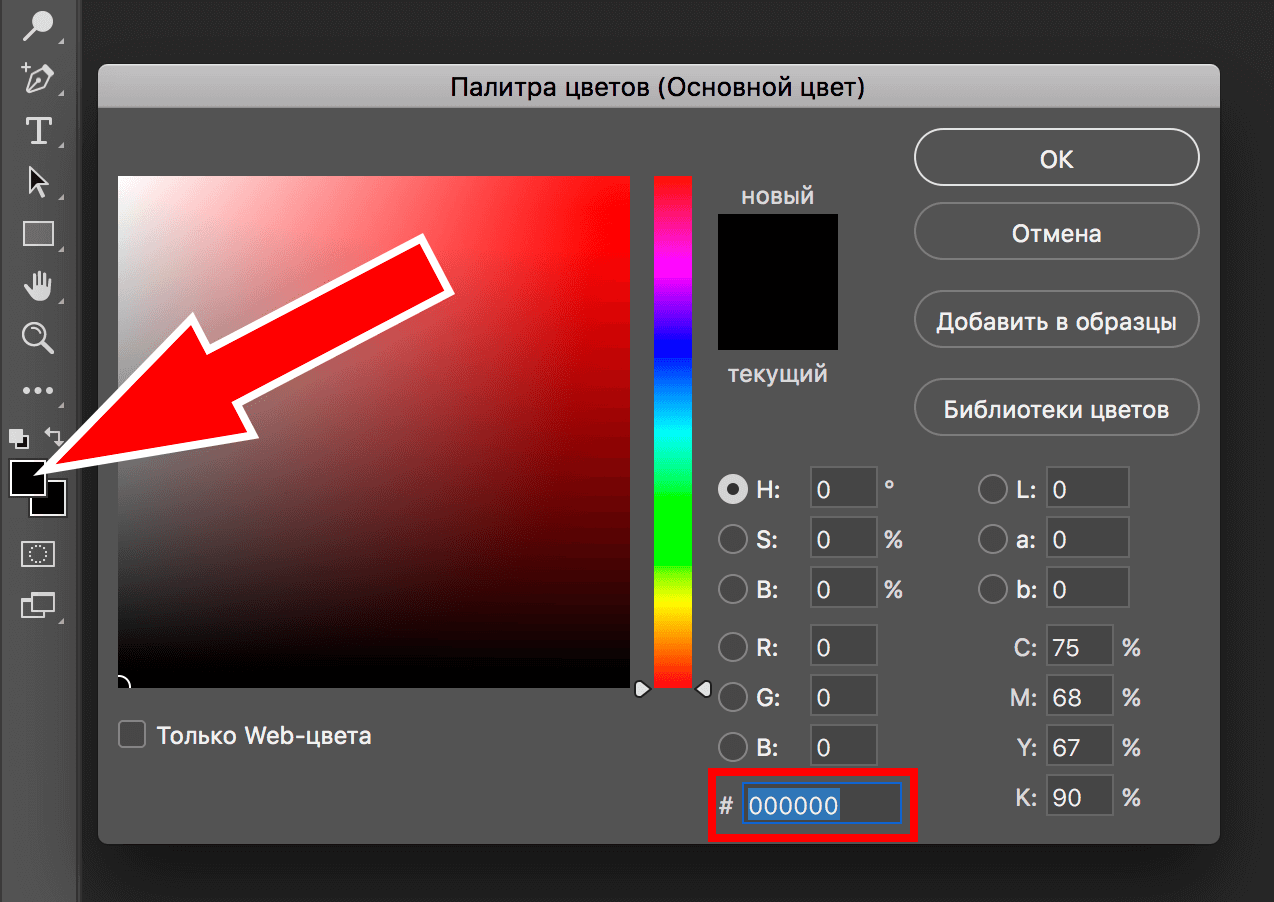
Task: Click the hex color input field
Action: 822,805
